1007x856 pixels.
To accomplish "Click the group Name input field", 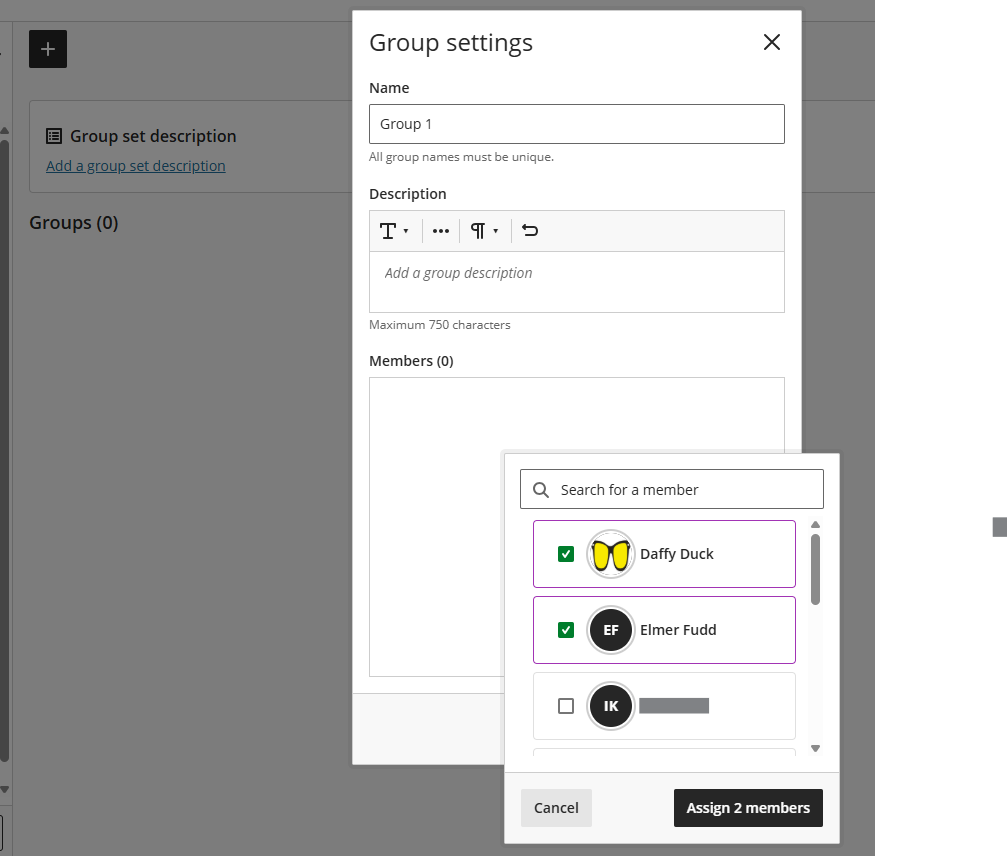I will click(577, 124).
